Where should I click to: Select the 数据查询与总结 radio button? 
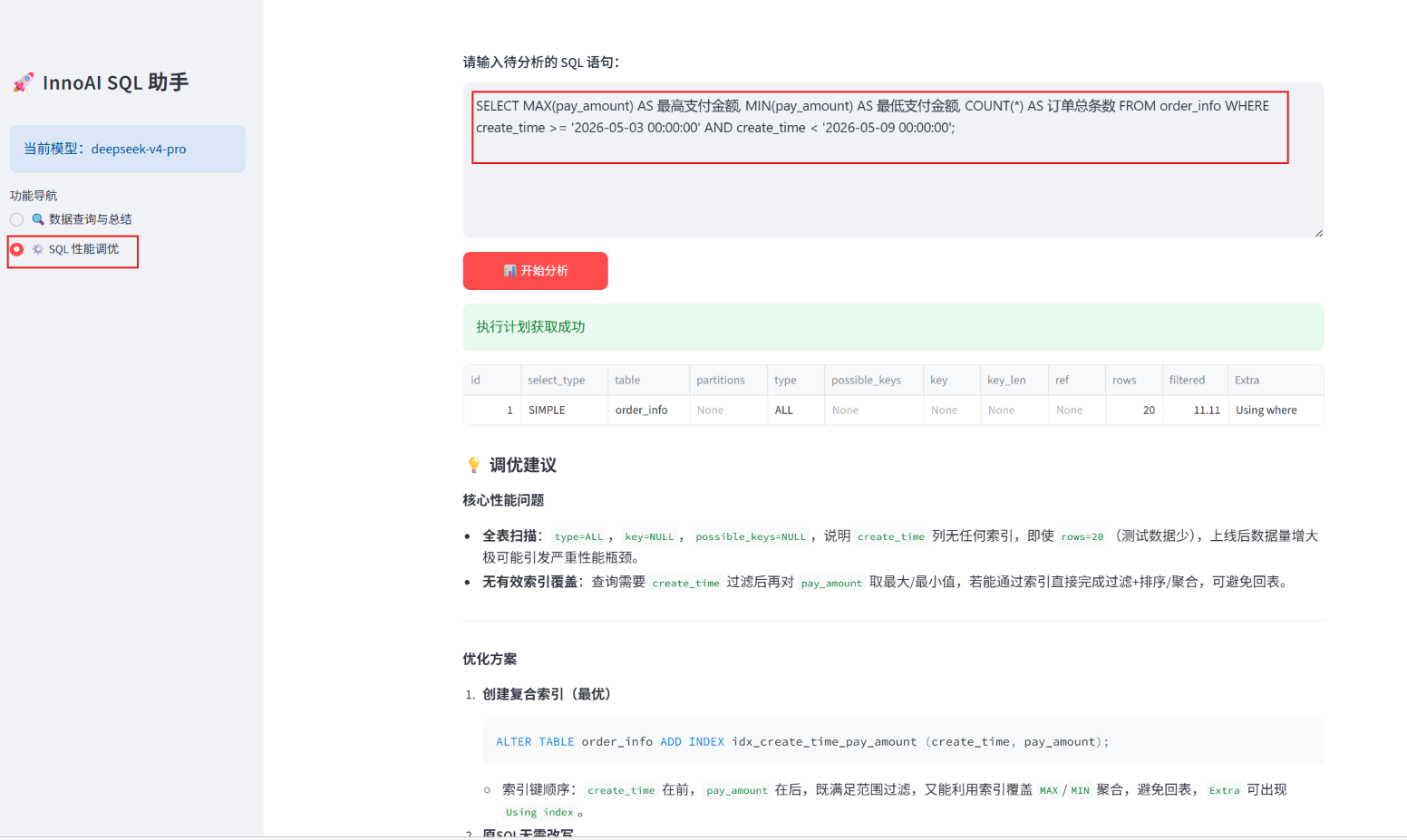click(16, 219)
